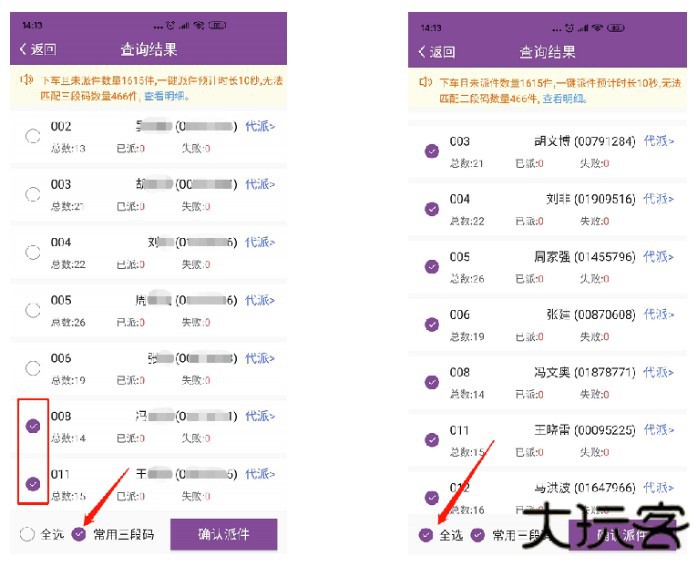Viewport: 700px width, 566px height.
Task: Open 代派 for row 008 in left screen
Action: tap(260, 416)
